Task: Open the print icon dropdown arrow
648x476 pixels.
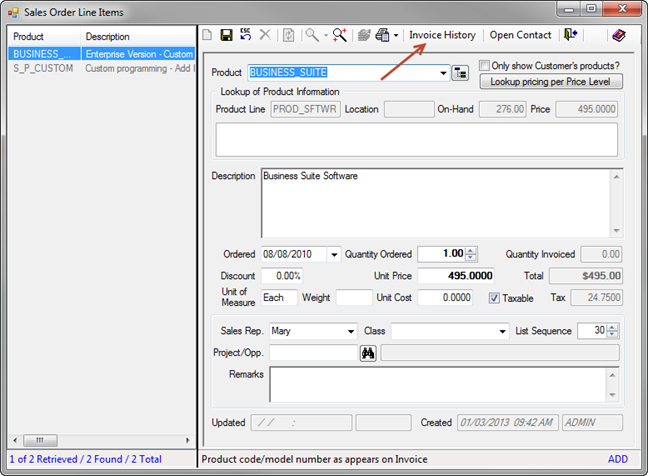Action: coord(396,36)
